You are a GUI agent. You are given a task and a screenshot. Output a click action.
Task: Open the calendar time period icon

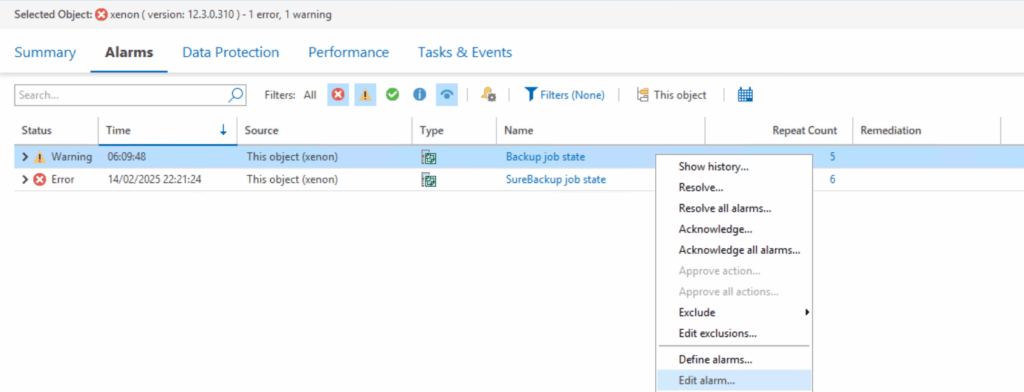[745, 95]
